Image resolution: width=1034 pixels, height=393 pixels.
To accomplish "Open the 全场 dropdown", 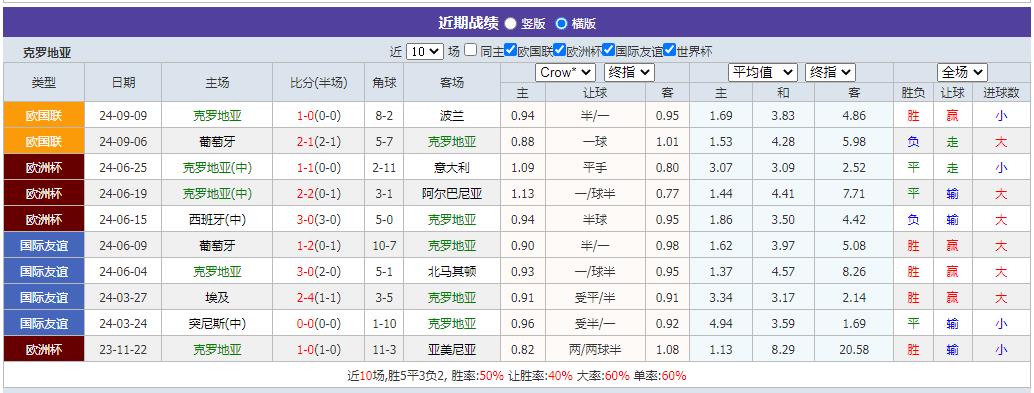I will coord(962,73).
